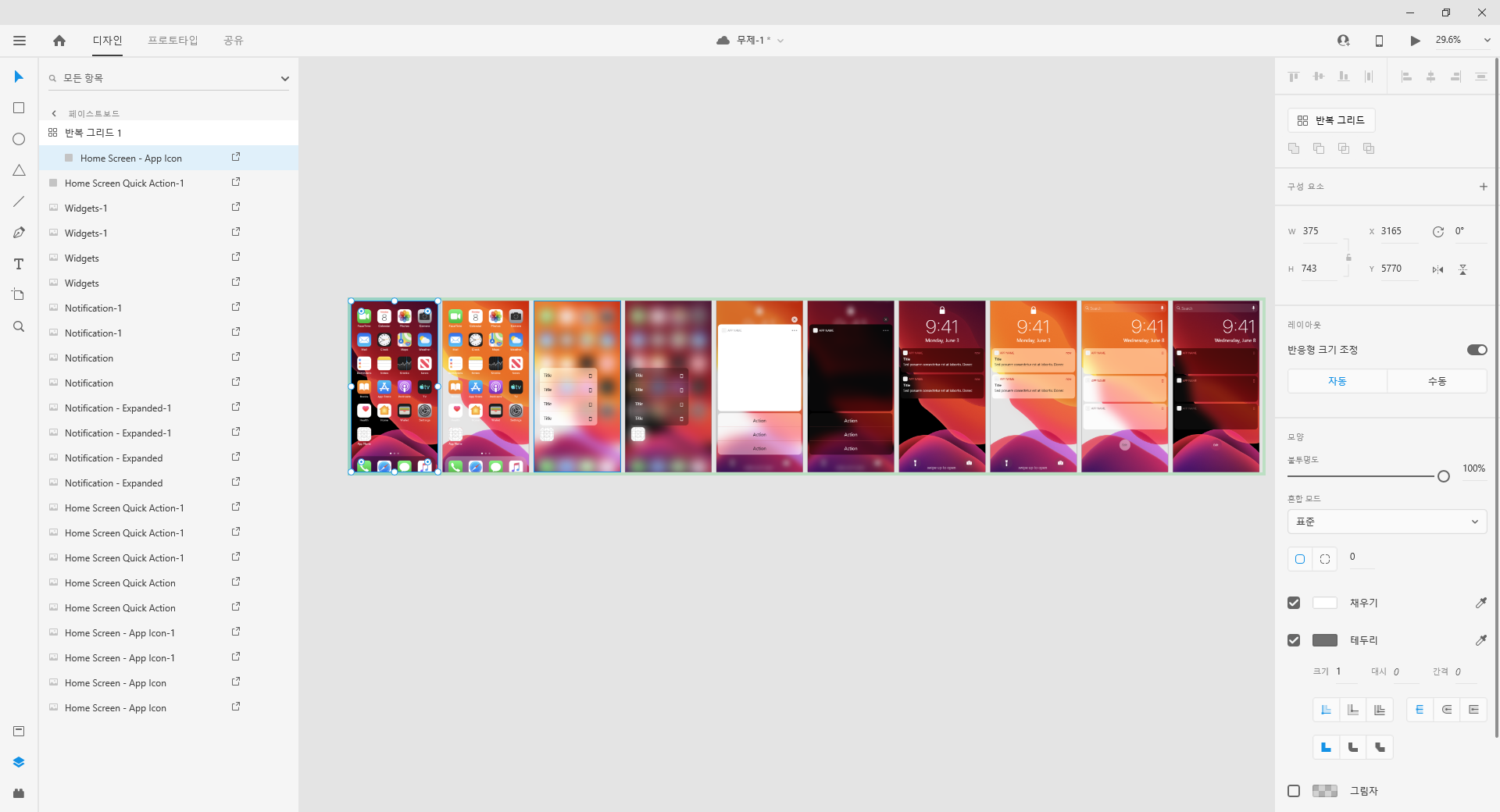Align selection center horizontally
This screenshot has width=1500, height=812.
click(1431, 77)
